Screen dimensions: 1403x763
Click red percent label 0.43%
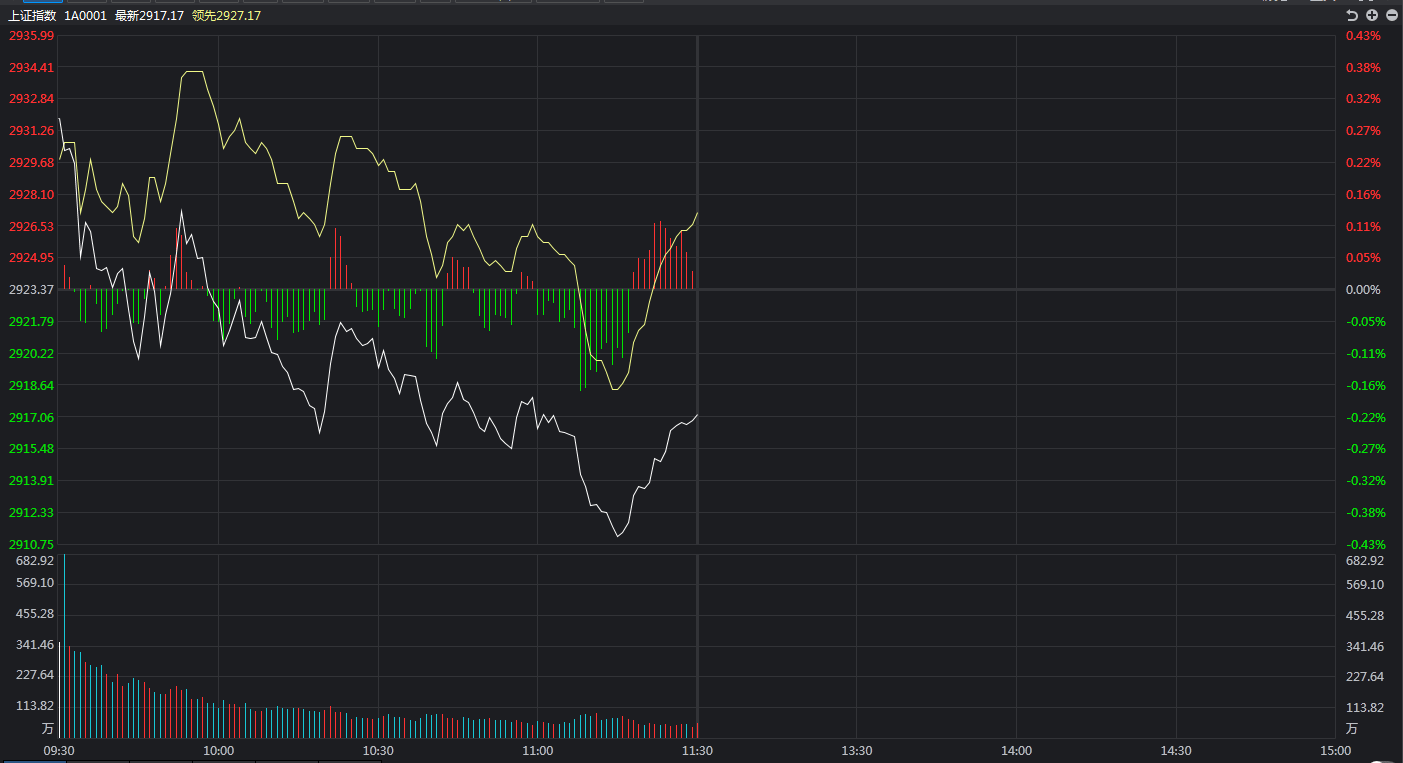pos(1363,35)
